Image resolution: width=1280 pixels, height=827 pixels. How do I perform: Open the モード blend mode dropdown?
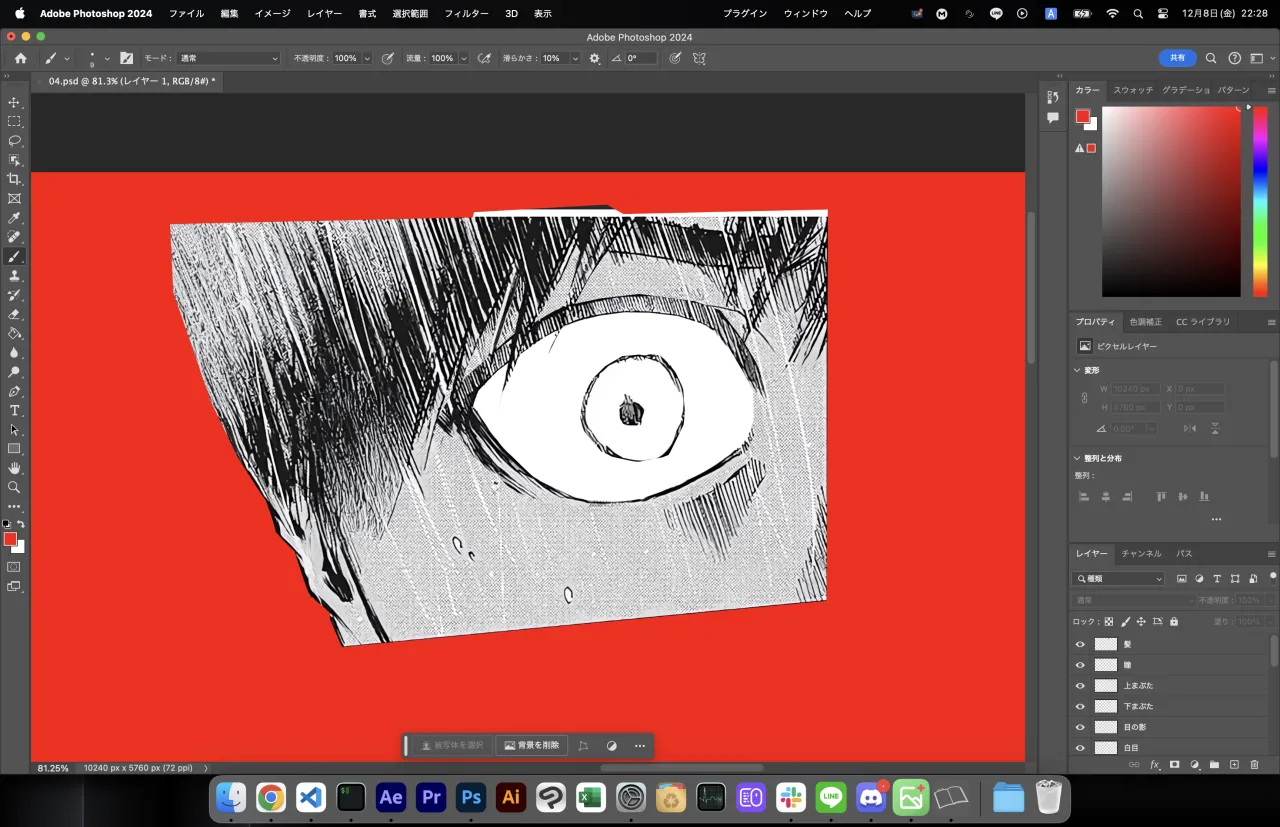pyautogui.click(x=228, y=59)
